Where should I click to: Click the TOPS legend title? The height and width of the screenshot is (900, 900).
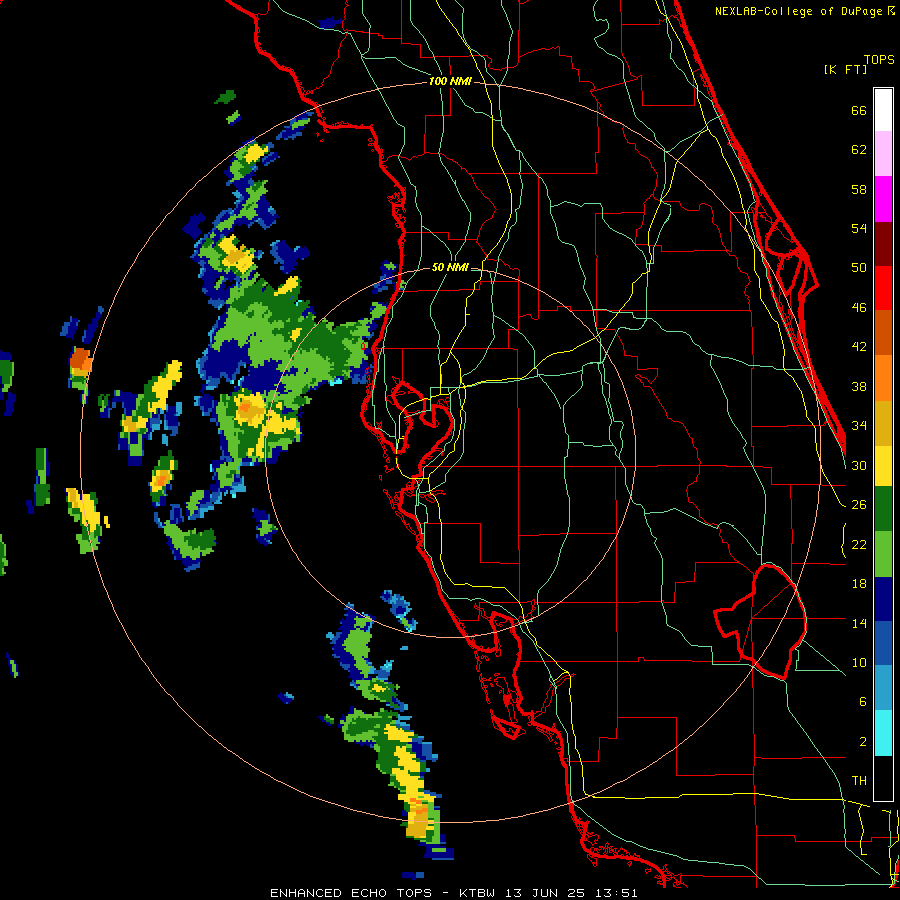(879, 59)
